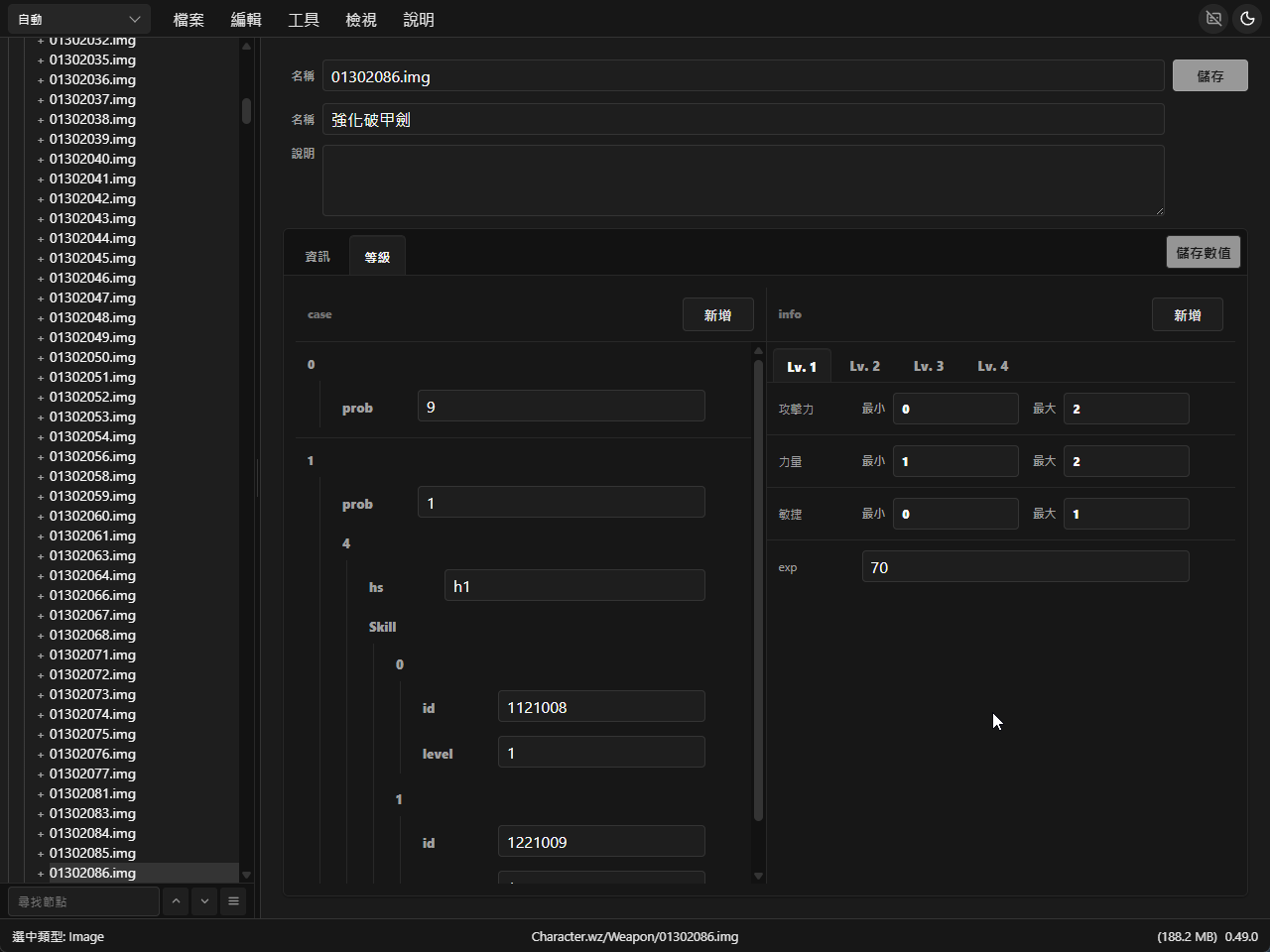1270x952 pixels.
Task: Click the (188.2 MB) status text
Action: coord(1187,936)
